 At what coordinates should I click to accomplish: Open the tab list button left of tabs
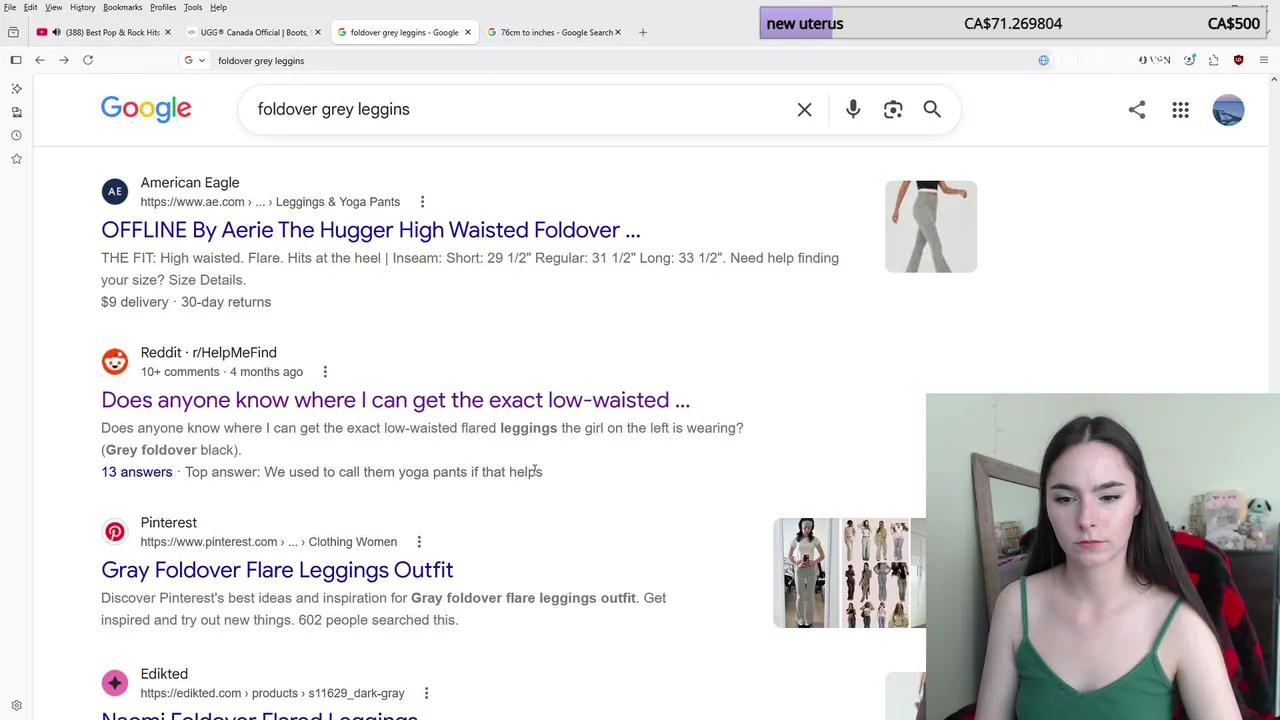coord(13,32)
